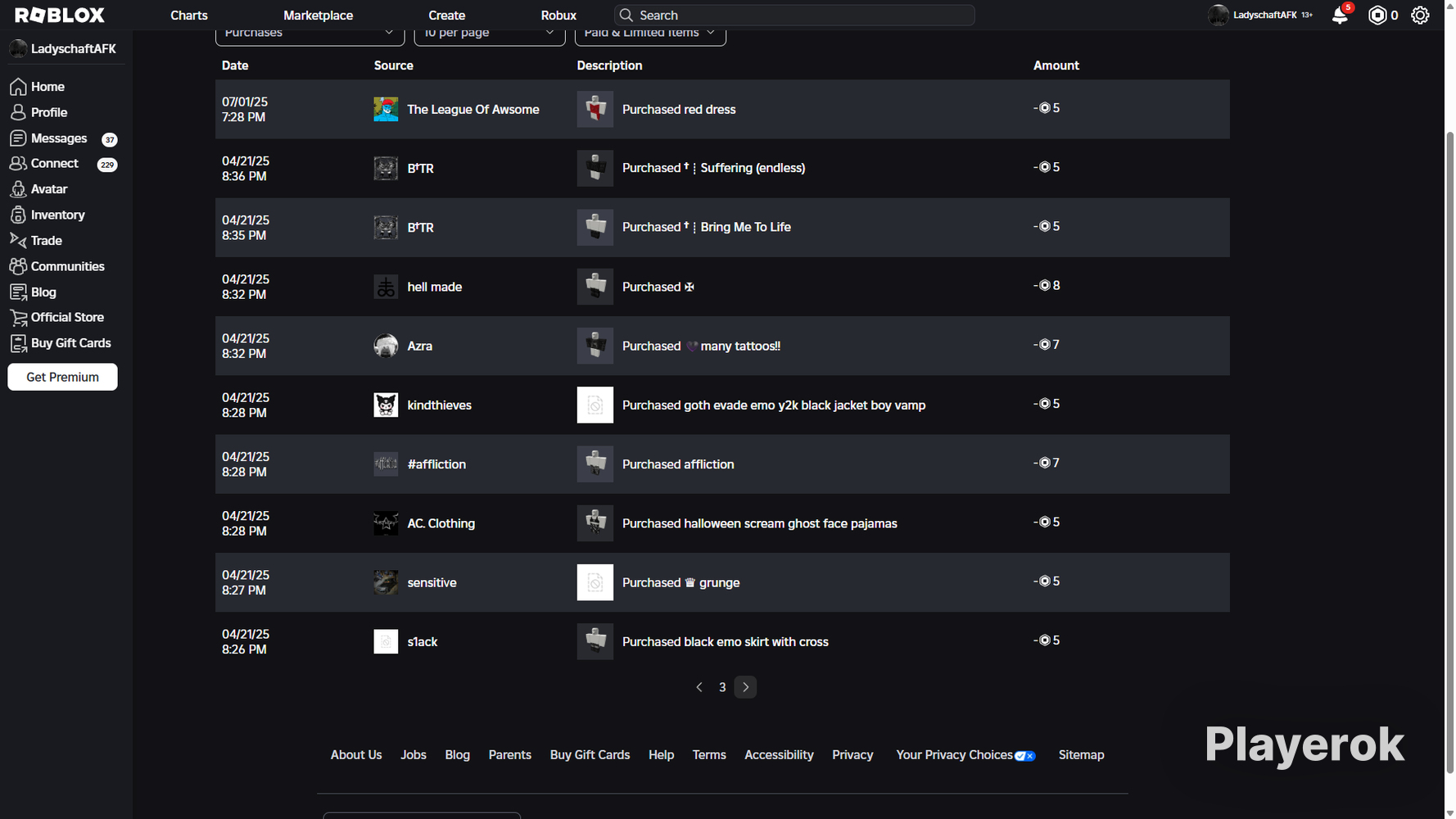Open the About Us footer link
Image resolution: width=1456 pixels, height=819 pixels.
356,755
